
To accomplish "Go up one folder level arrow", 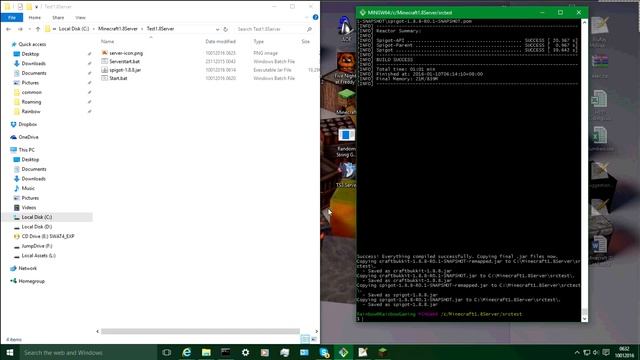I will coord(38,29).
